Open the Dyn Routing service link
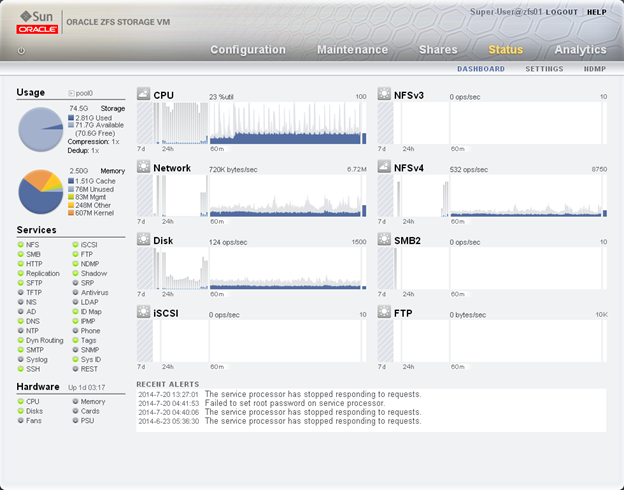 [45, 340]
